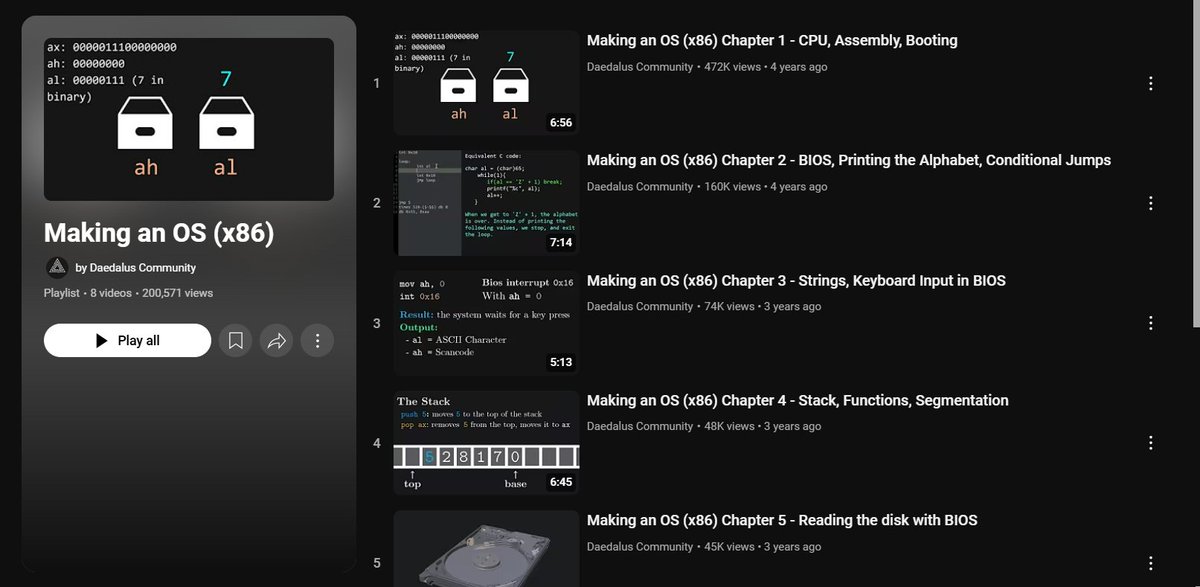The width and height of the screenshot is (1200, 587).
Task: Open Chapter 1 - CPU, Assembly, Booting title
Action: point(772,41)
